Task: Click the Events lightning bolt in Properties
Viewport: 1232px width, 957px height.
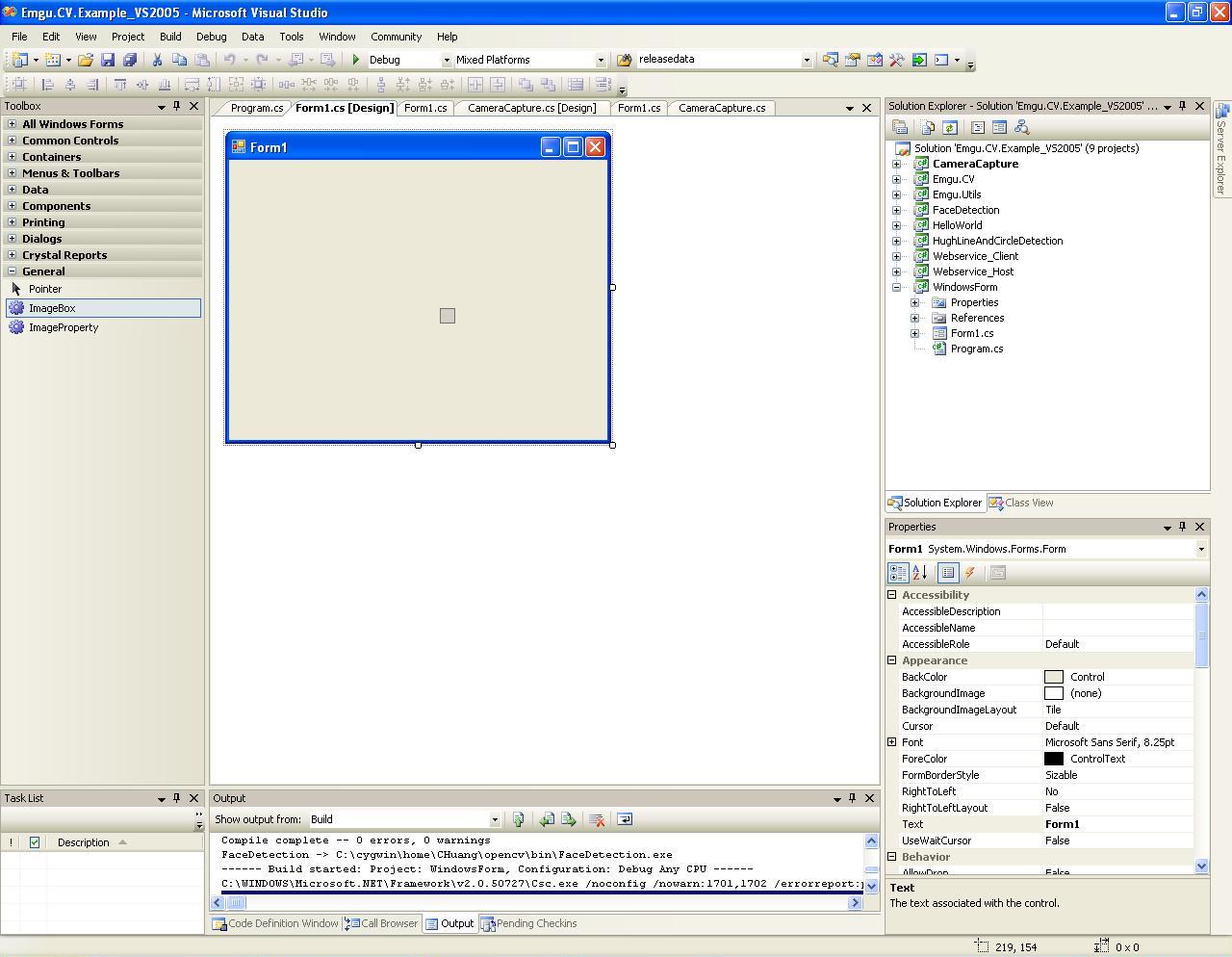Action: click(970, 573)
